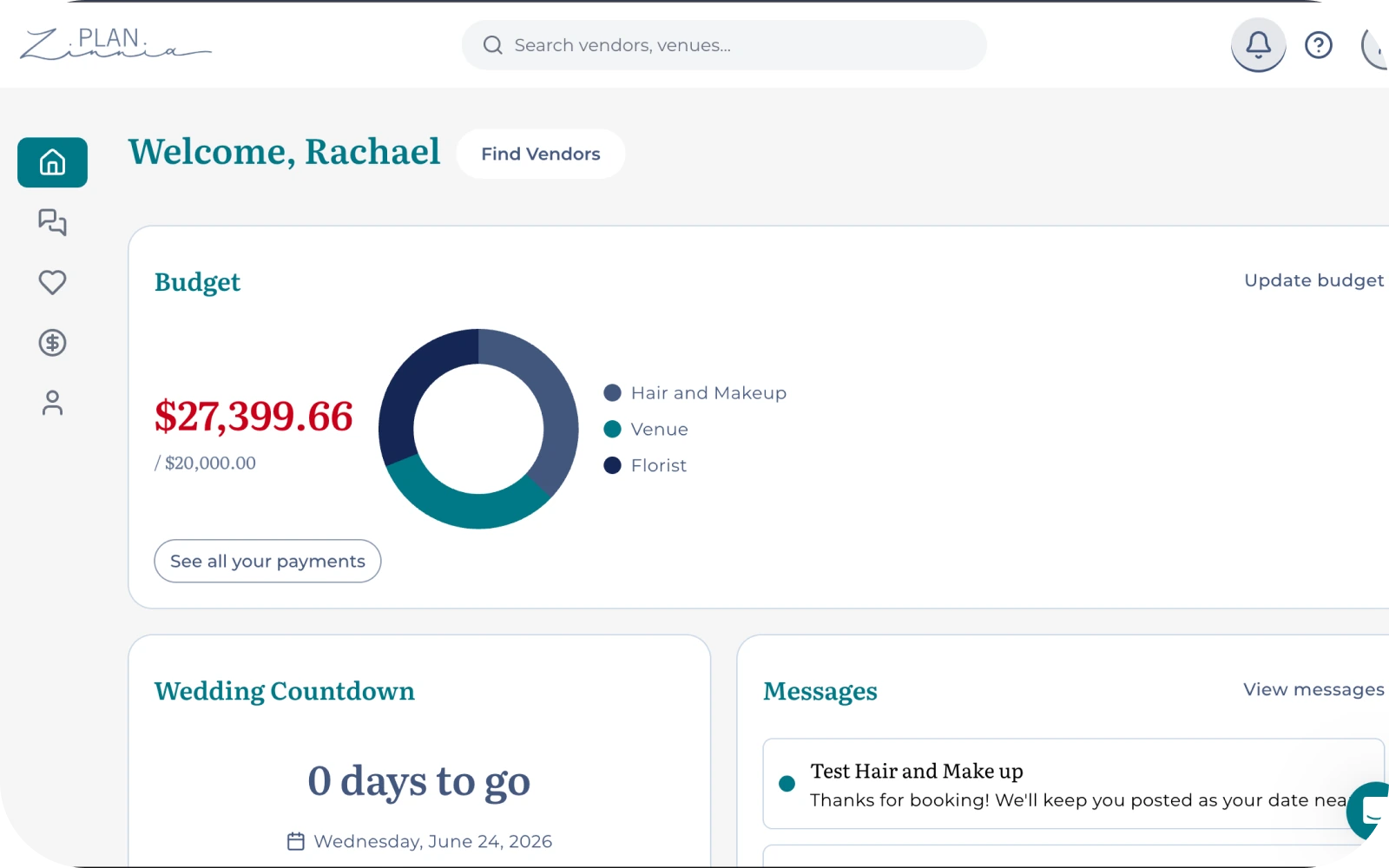Click the Welcome, Rachael heading

click(285, 152)
